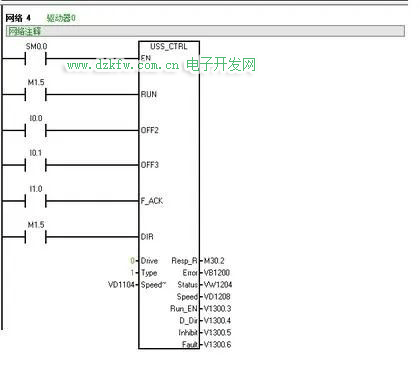The image size is (420, 366).
Task: Select the M1.5 contact feeding RUN
Action: click(x=36, y=95)
